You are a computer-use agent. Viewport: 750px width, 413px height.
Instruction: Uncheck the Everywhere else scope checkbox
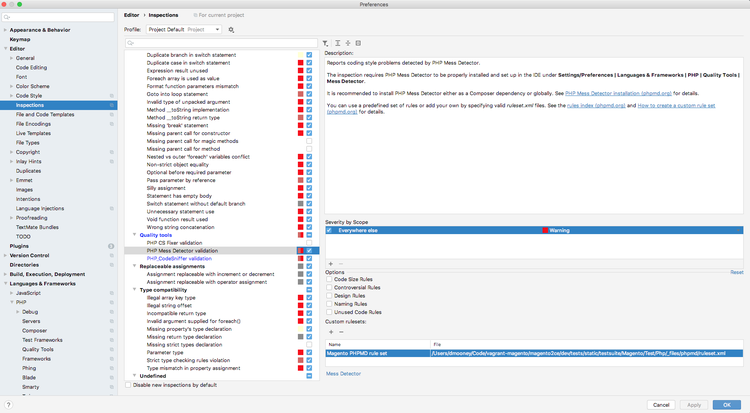pos(329,230)
